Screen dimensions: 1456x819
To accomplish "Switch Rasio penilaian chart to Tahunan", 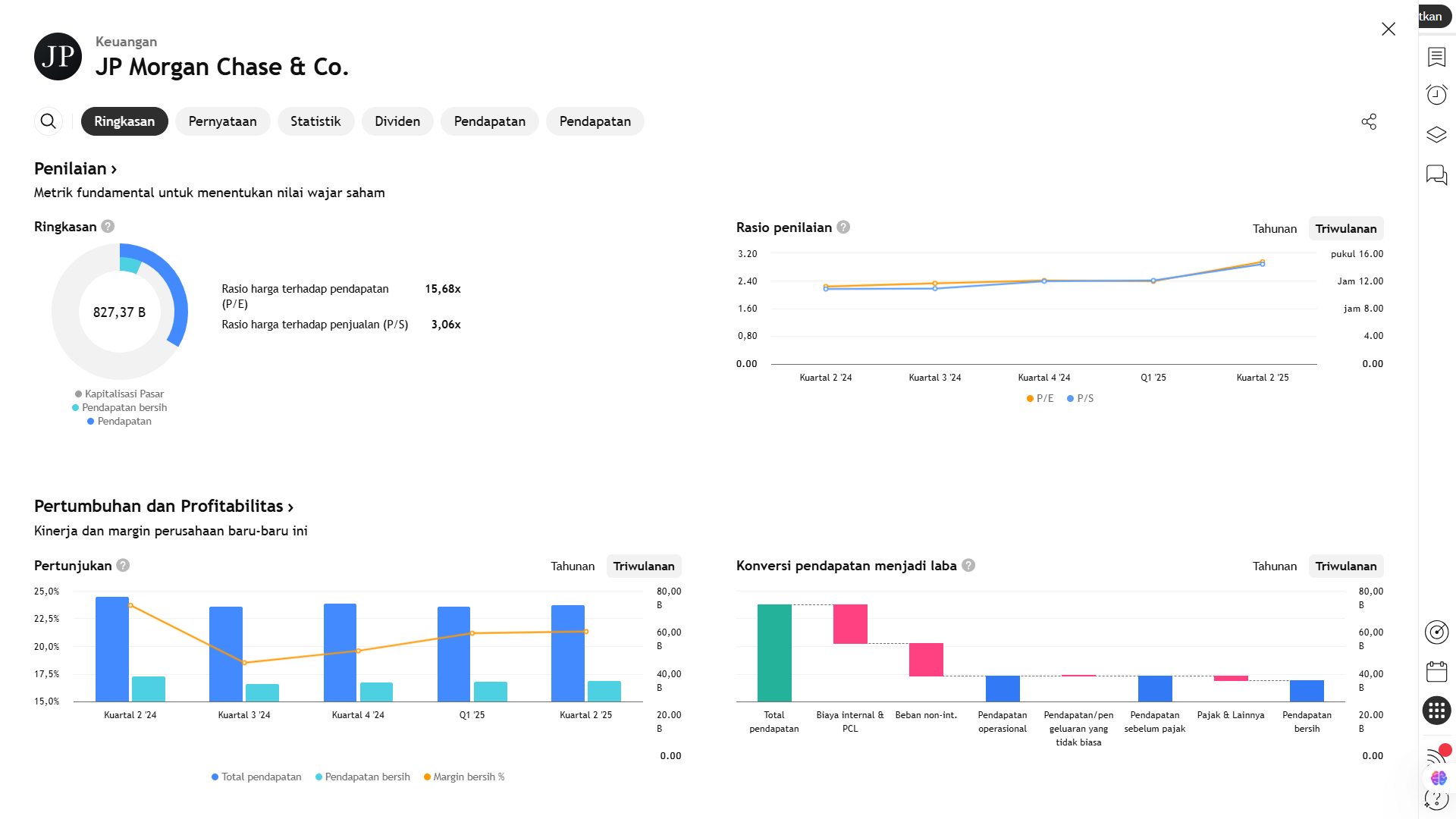I will click(x=1274, y=228).
